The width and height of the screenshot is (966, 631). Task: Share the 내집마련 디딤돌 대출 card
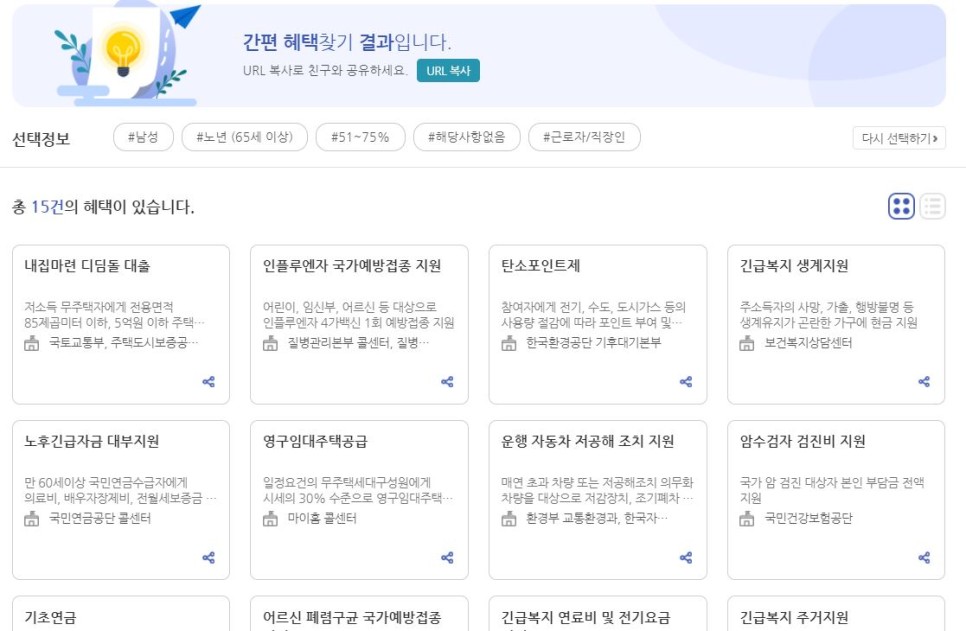click(209, 381)
